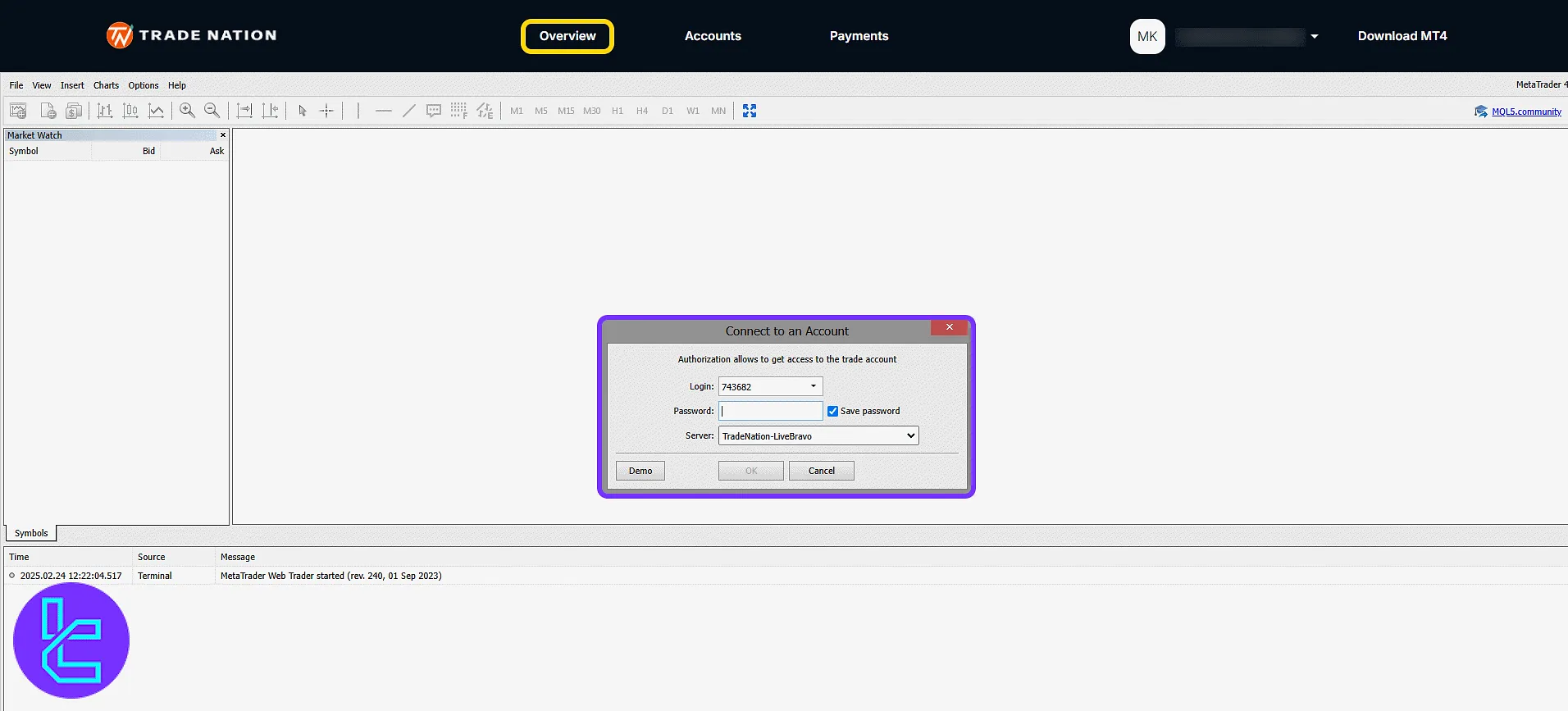Screen dimensions: 1568x711
Task: Close the Market Watch panel
Action: tap(223, 135)
